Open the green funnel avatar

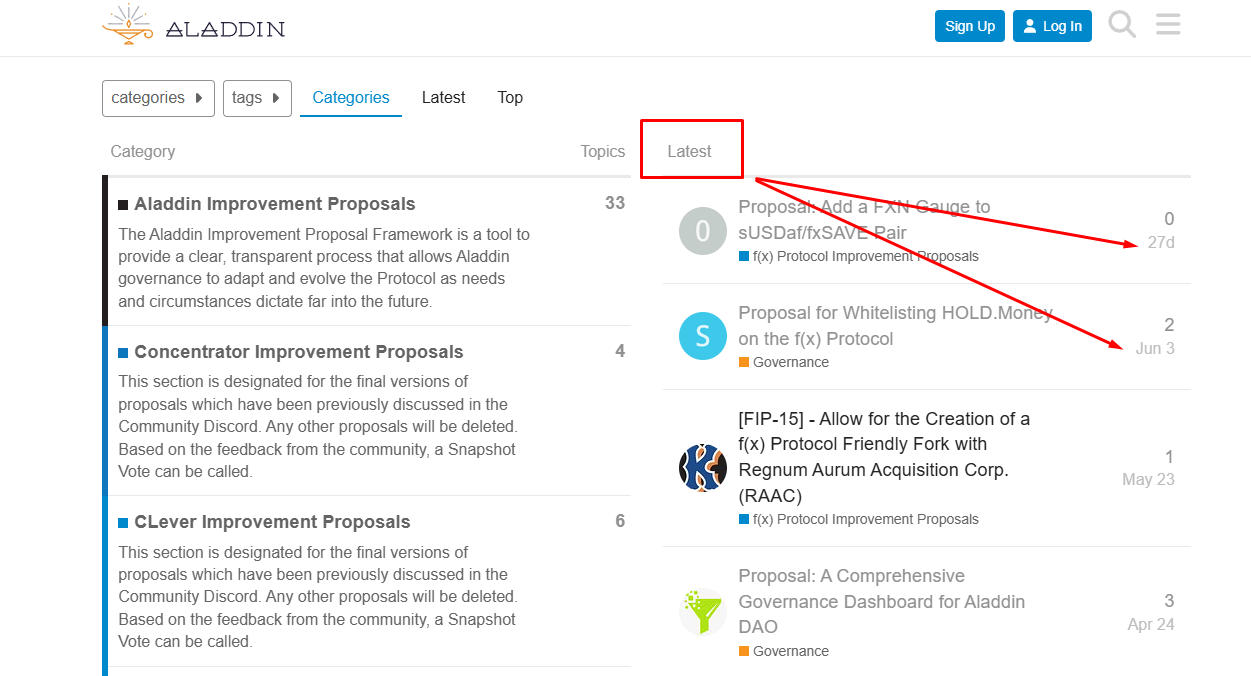tap(703, 612)
